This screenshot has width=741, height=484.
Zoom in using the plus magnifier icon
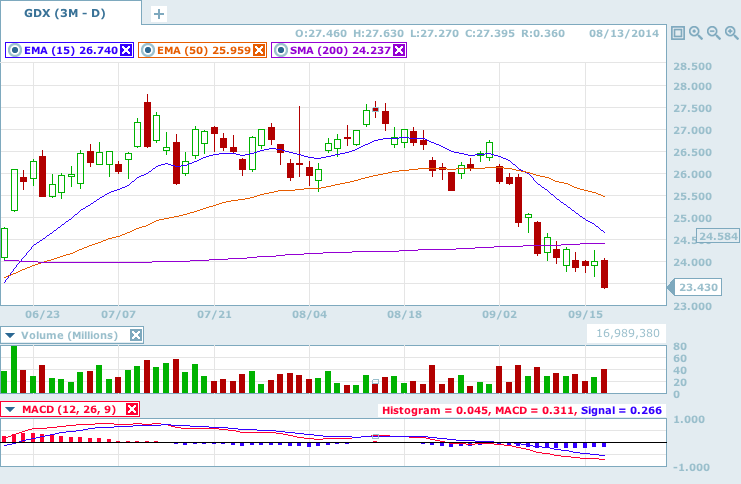pyautogui.click(x=732, y=33)
